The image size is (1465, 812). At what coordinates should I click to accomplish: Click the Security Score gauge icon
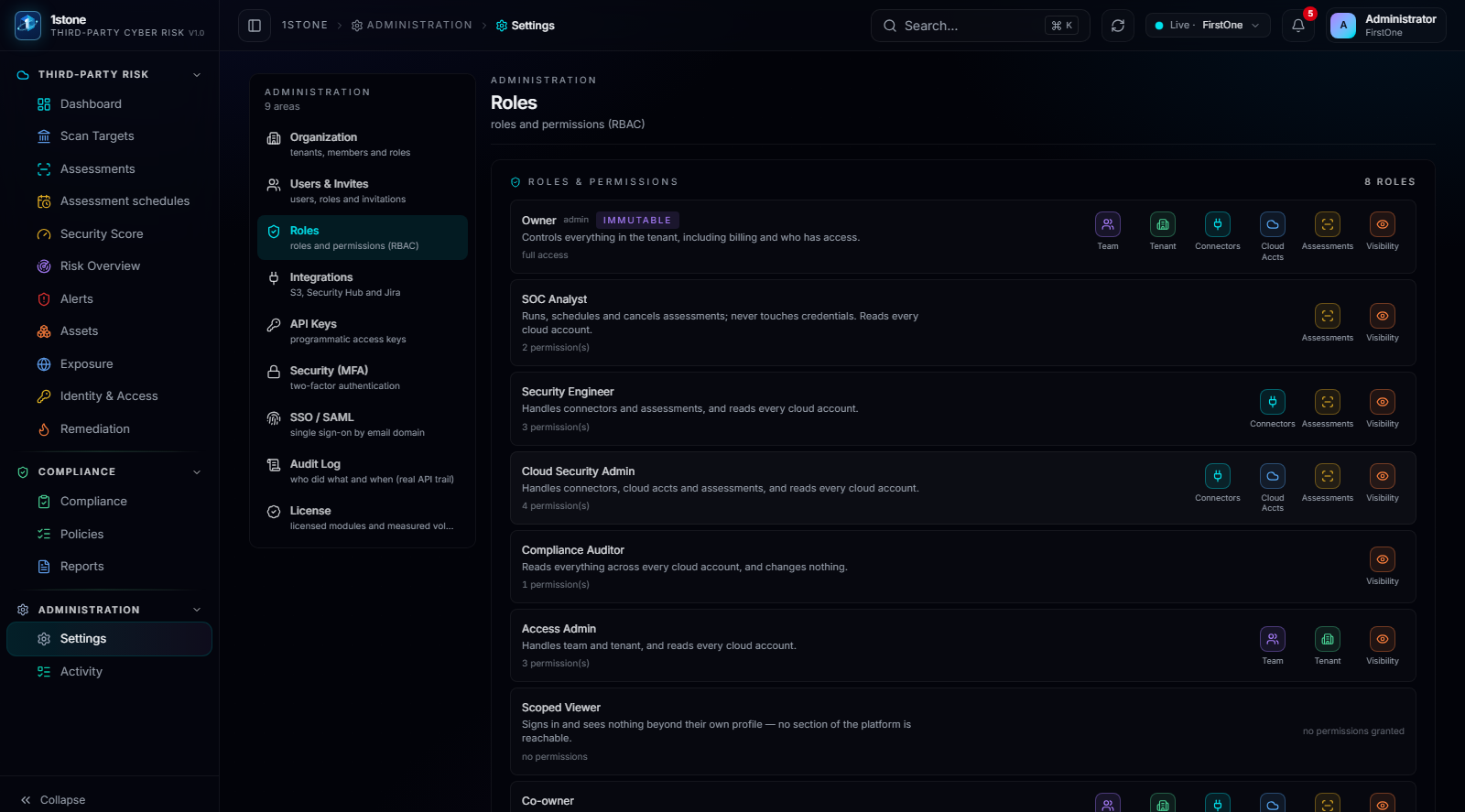tap(44, 234)
